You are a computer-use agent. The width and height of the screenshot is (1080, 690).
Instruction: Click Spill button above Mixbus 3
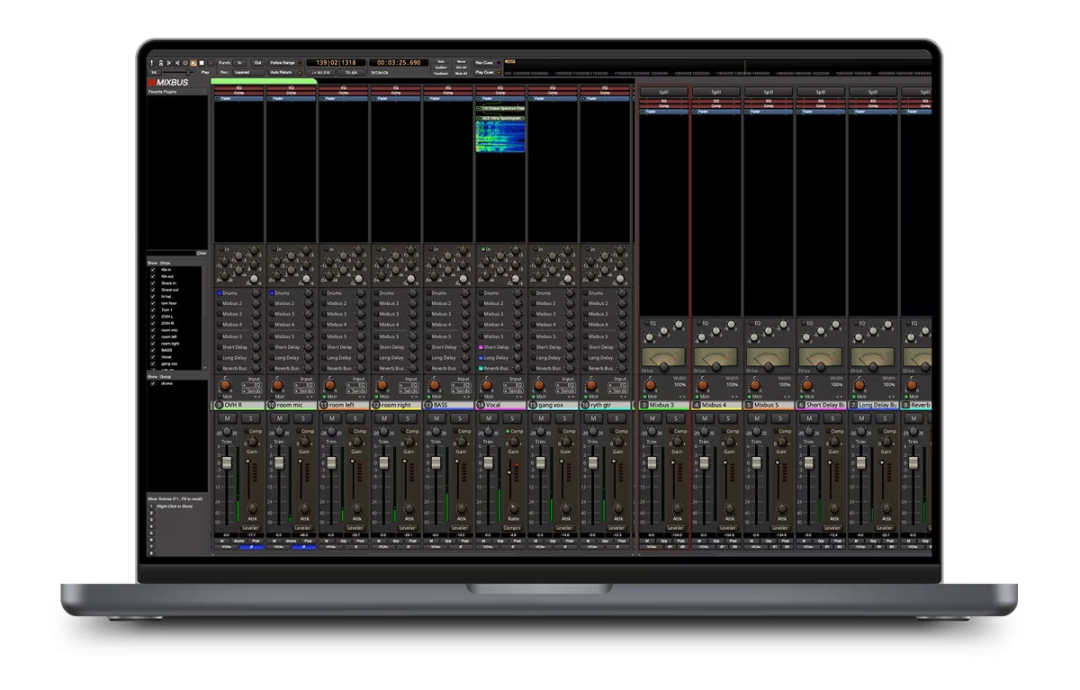pyautogui.click(x=663, y=92)
